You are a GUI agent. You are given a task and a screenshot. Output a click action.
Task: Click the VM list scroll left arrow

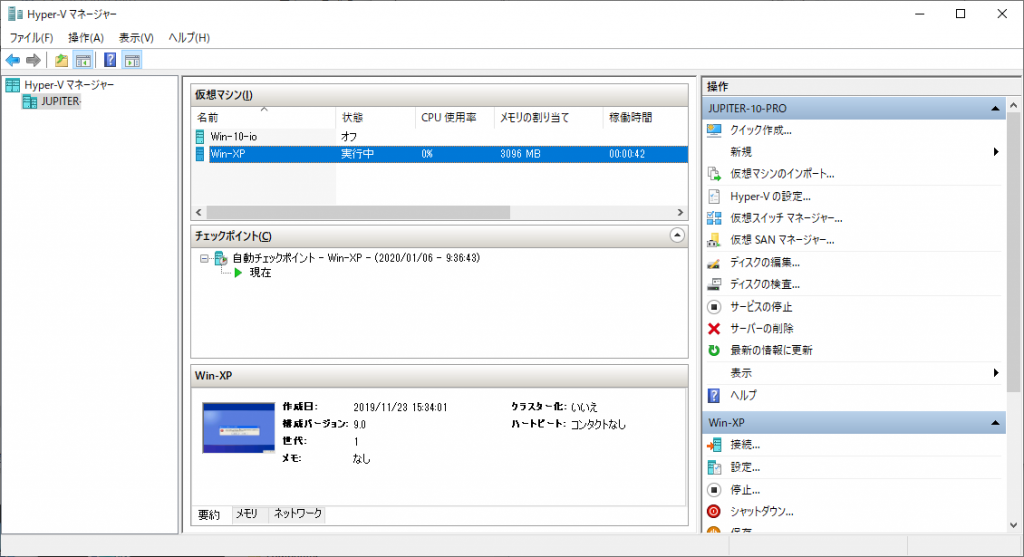pos(199,212)
